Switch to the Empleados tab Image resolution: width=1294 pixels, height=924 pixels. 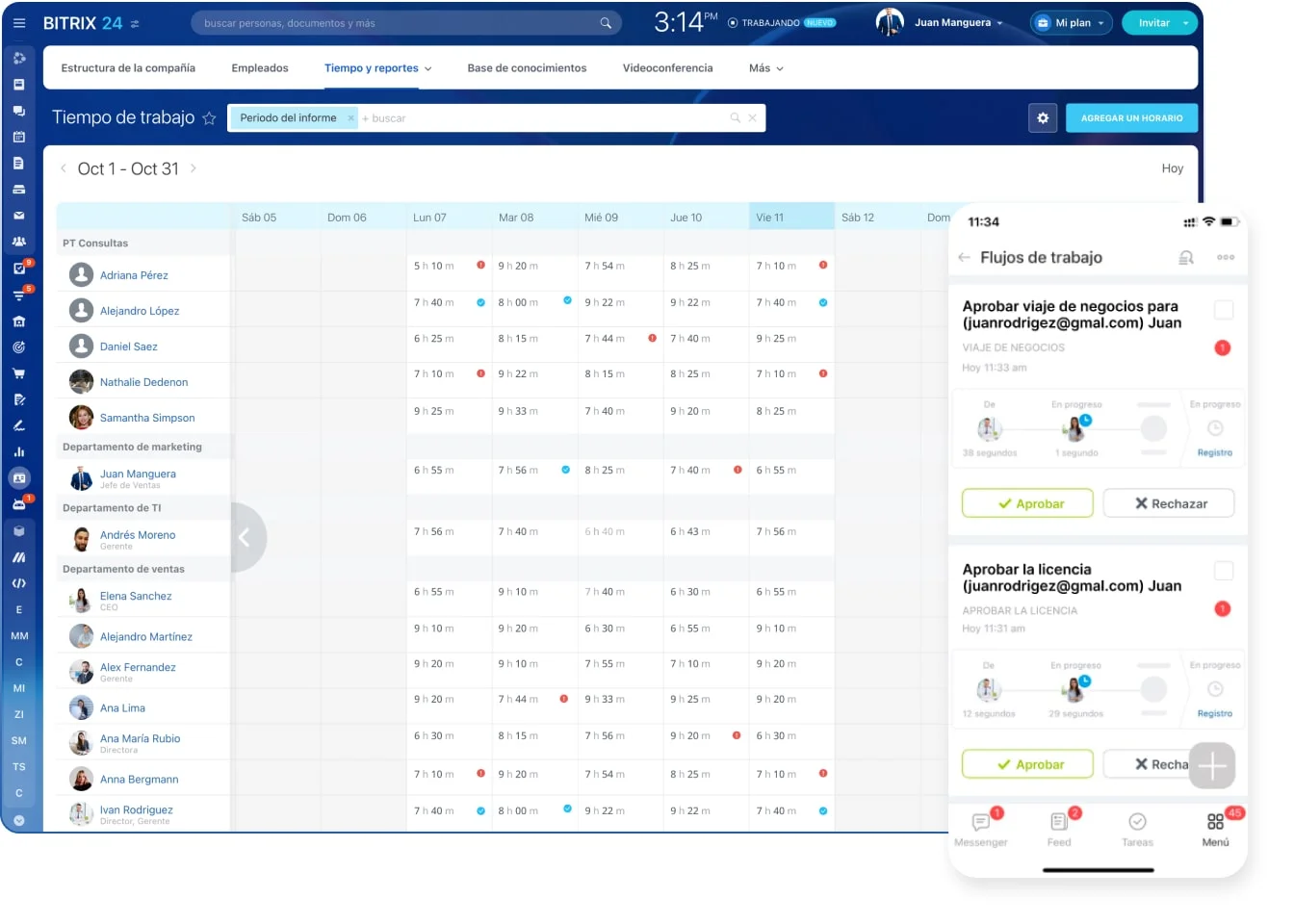coord(260,68)
